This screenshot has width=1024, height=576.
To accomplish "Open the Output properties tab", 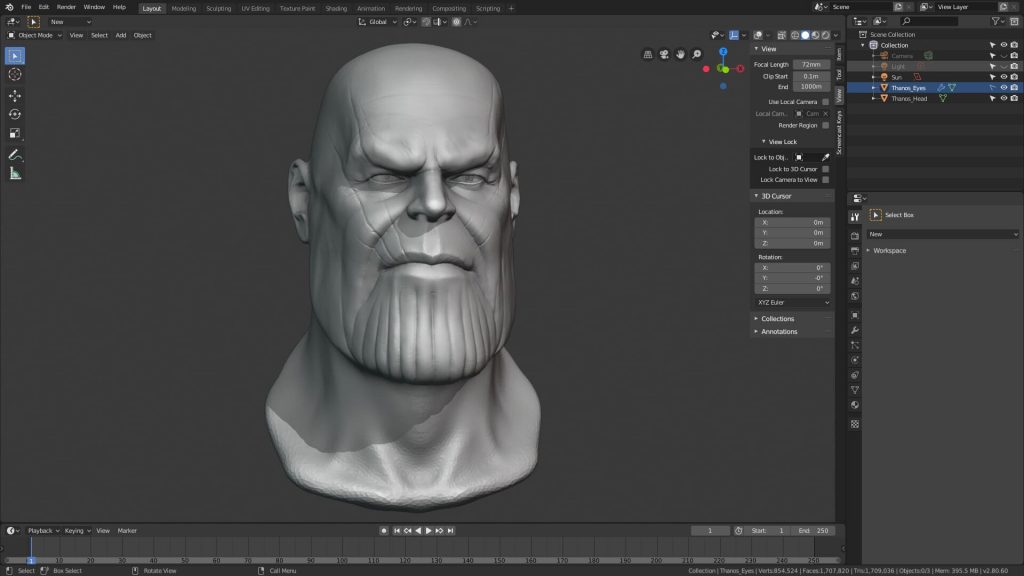I will (855, 251).
